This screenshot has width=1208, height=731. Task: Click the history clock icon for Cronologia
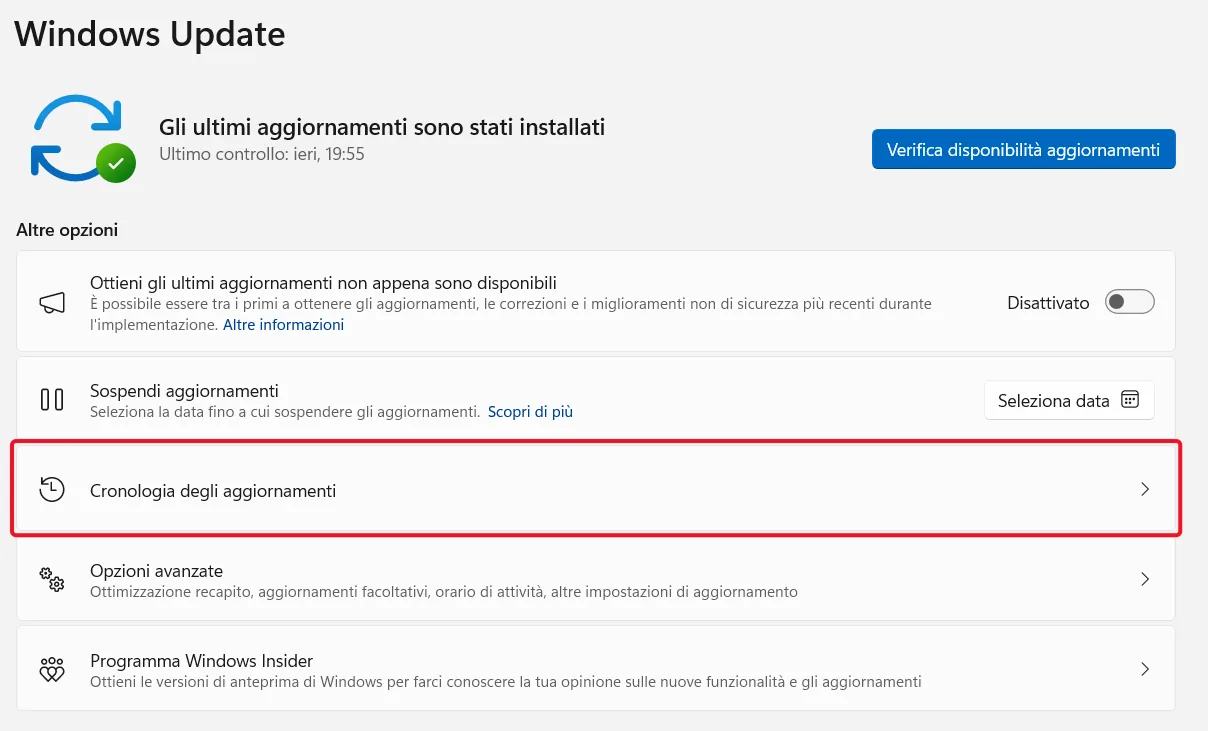pos(52,489)
